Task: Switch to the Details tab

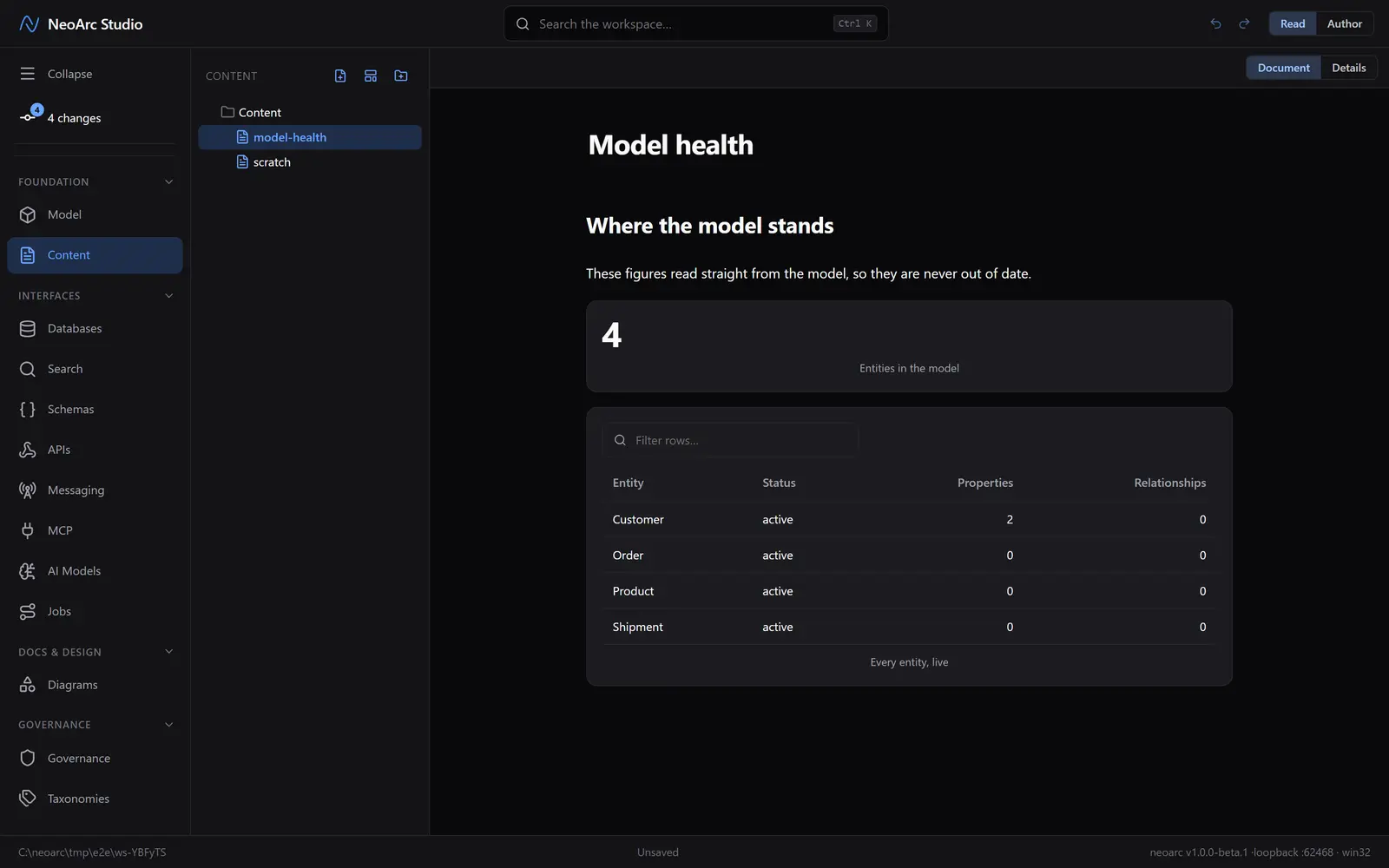Action: tap(1348, 68)
